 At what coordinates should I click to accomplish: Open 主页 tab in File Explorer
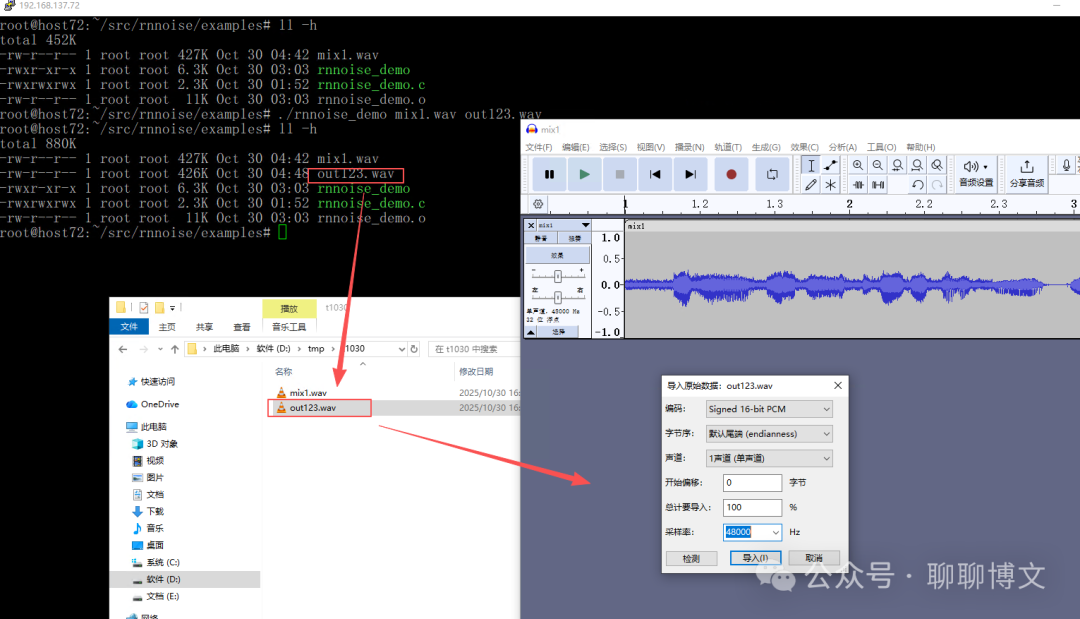point(167,327)
